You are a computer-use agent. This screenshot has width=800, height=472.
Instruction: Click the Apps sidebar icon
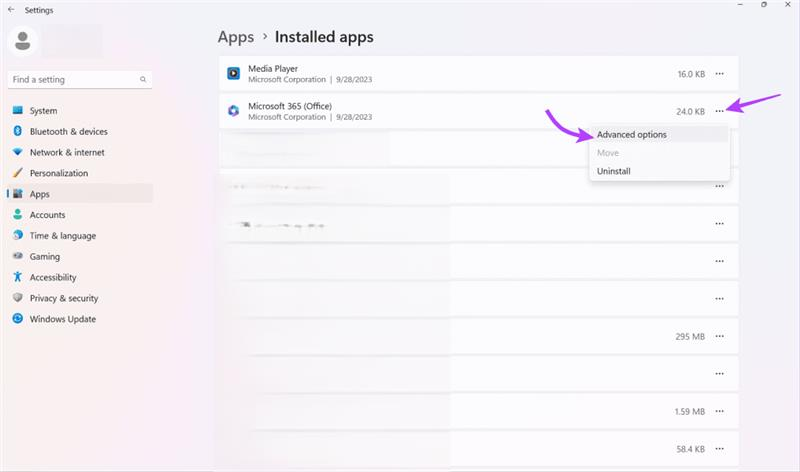[x=18, y=193]
